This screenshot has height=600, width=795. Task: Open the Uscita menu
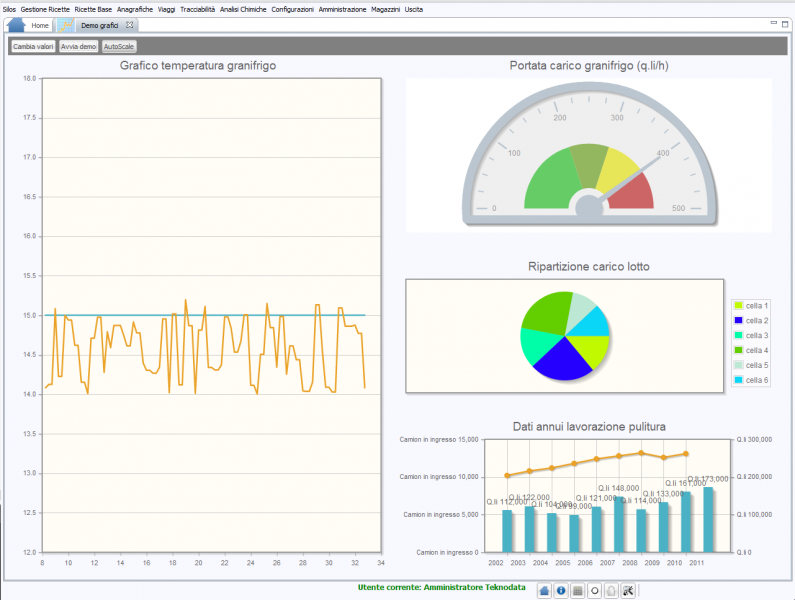(x=414, y=9)
